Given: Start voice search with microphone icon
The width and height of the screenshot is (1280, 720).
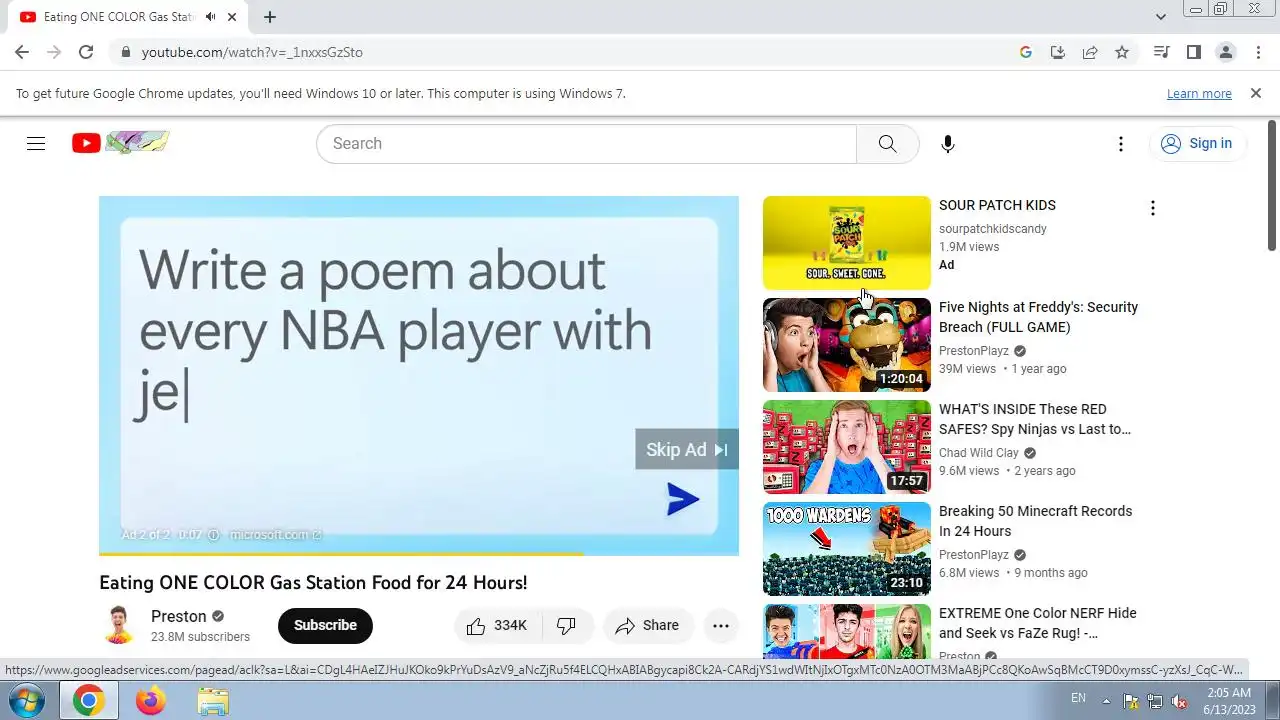Looking at the screenshot, I should pyautogui.click(x=948, y=144).
